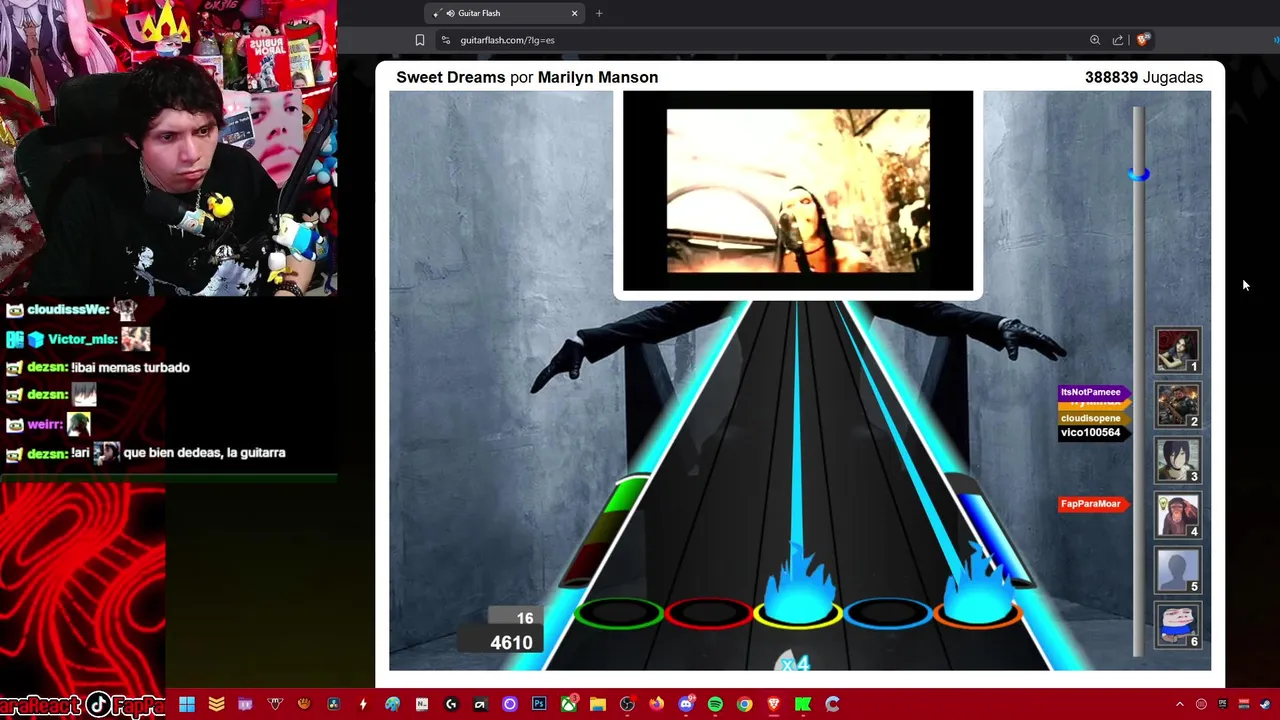This screenshot has height=720, width=1280.
Task: Open Notion from the taskbar
Action: click(x=422, y=704)
